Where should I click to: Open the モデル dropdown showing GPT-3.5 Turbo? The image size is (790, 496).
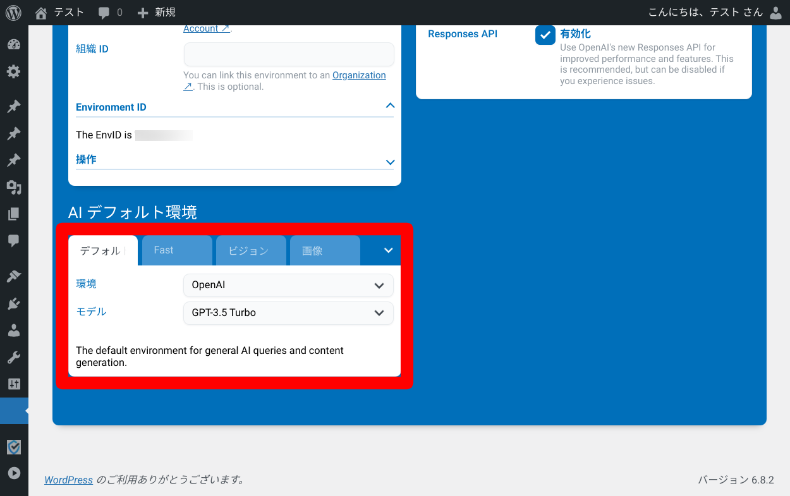pos(288,313)
